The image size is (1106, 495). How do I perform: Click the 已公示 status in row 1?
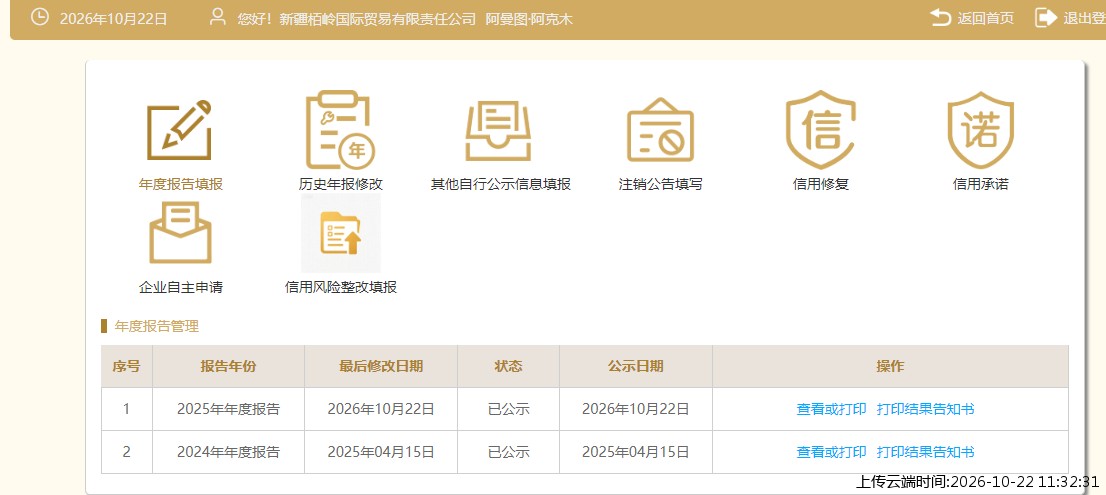[x=509, y=409]
